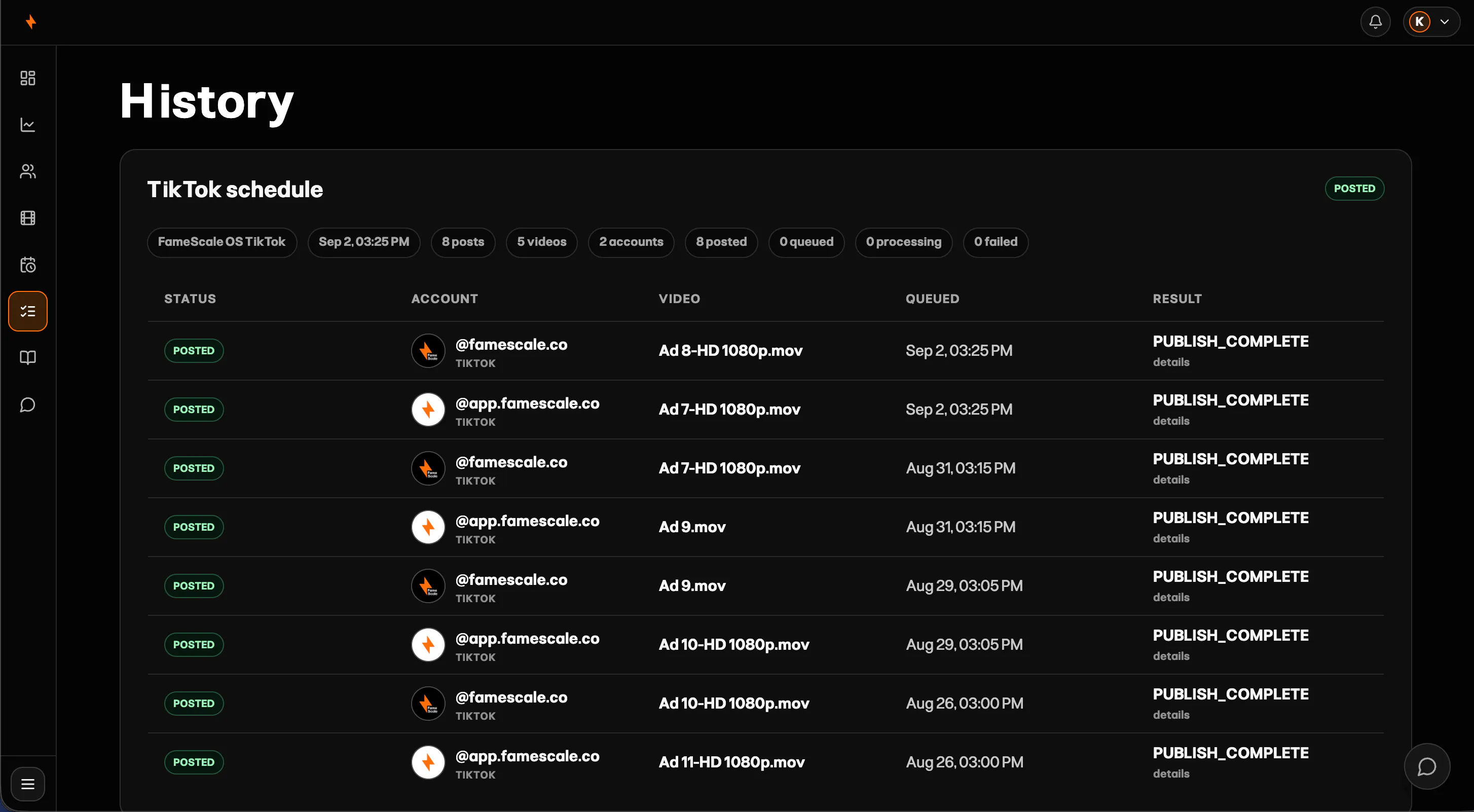This screenshot has width=1474, height=812.
Task: Open details for Ad 8-HD 1080p.mov
Action: (1171, 362)
